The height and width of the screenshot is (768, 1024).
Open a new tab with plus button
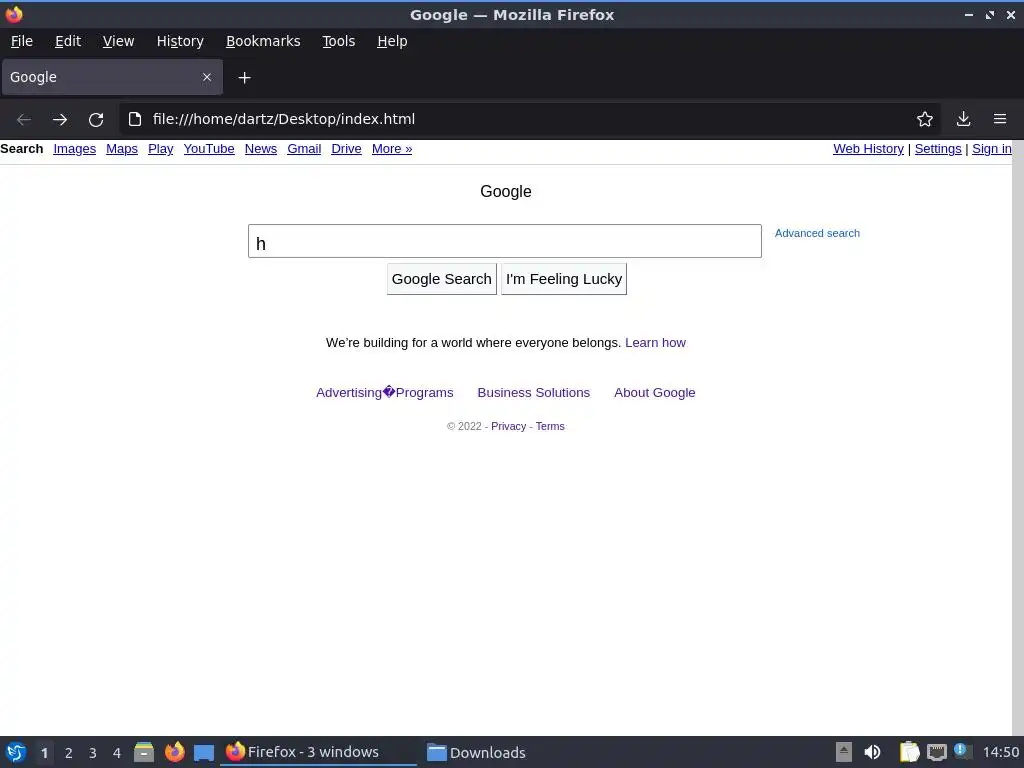[x=244, y=78]
